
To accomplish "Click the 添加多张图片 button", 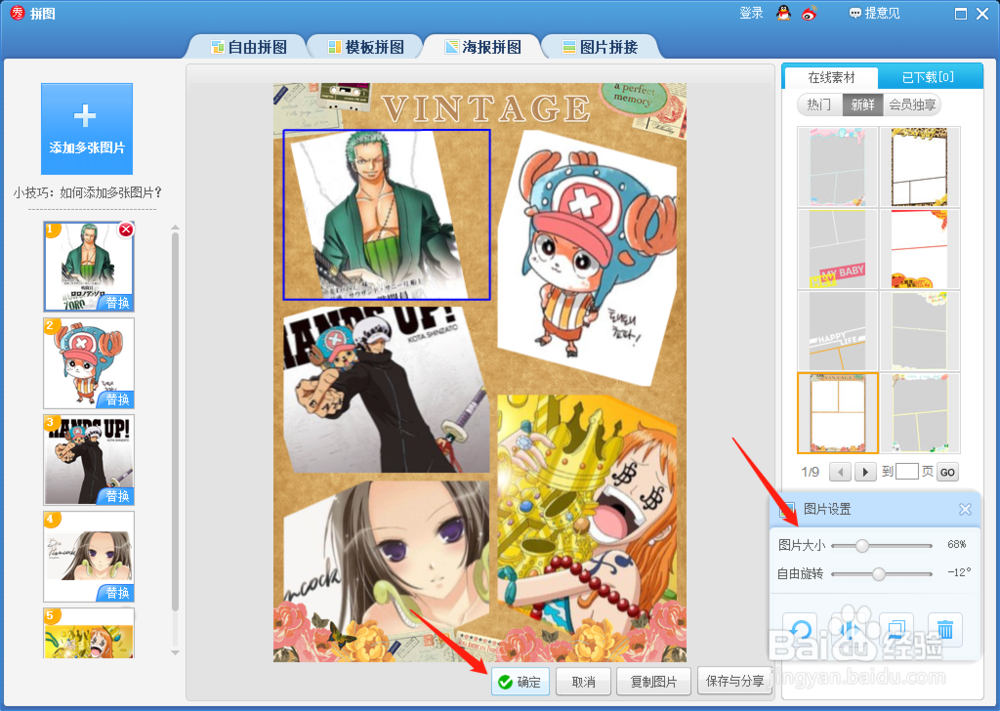I will (x=87, y=129).
